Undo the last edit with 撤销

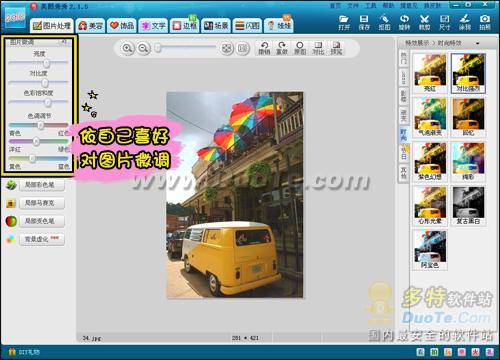tap(264, 48)
